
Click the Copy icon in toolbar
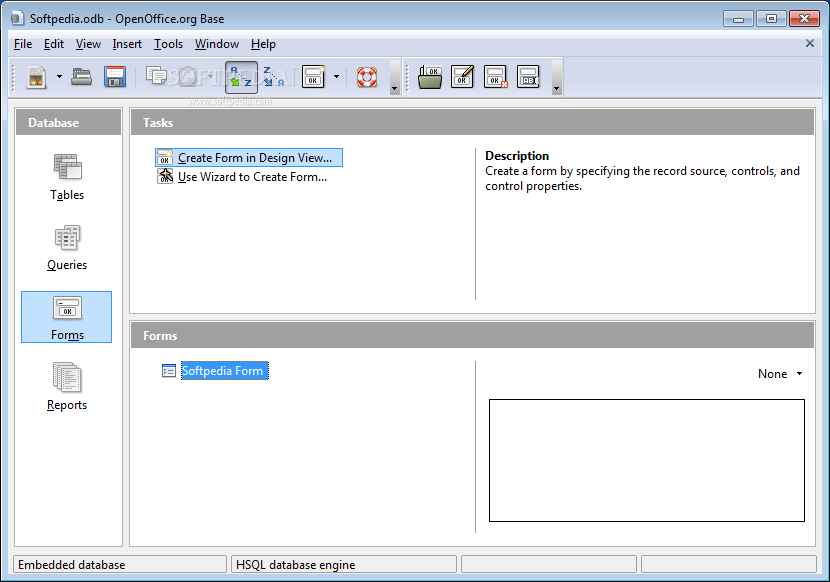pyautogui.click(x=156, y=76)
